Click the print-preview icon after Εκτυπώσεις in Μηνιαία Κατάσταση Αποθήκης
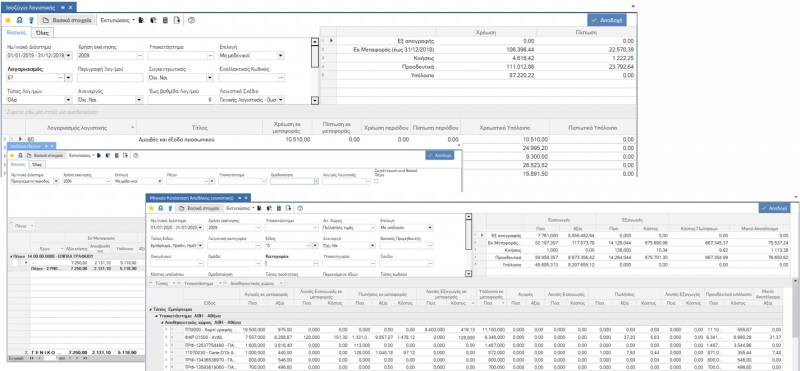Viewport: 800px width, 371px height. click(x=260, y=208)
